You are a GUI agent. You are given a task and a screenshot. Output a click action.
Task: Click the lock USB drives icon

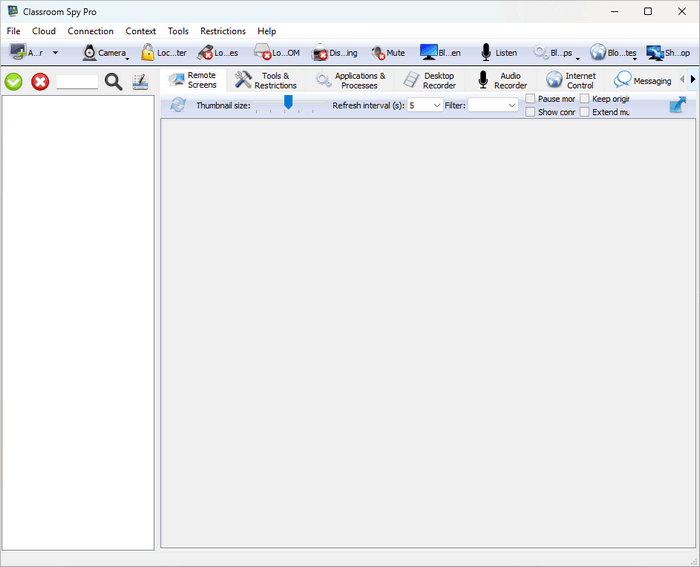pyautogui.click(x=205, y=52)
